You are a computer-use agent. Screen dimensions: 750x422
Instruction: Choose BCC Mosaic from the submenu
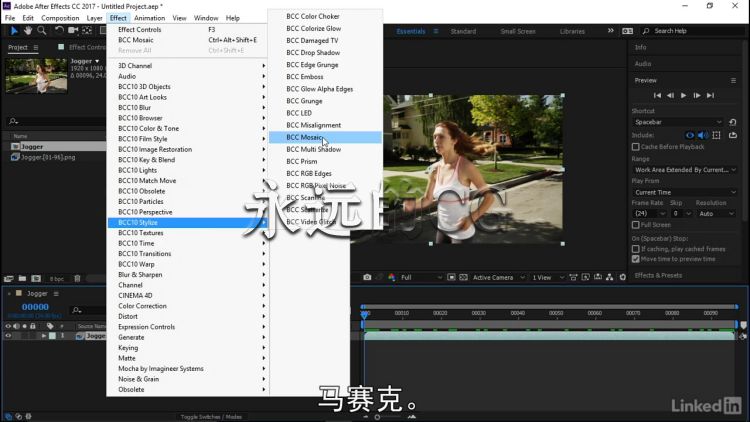click(x=325, y=137)
